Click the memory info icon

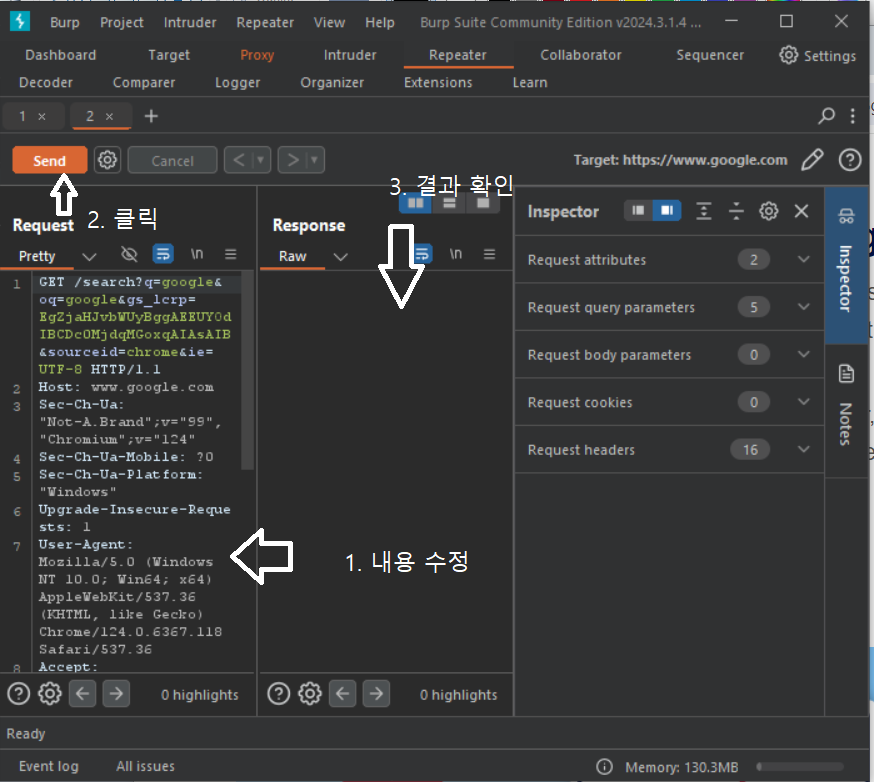click(x=604, y=767)
